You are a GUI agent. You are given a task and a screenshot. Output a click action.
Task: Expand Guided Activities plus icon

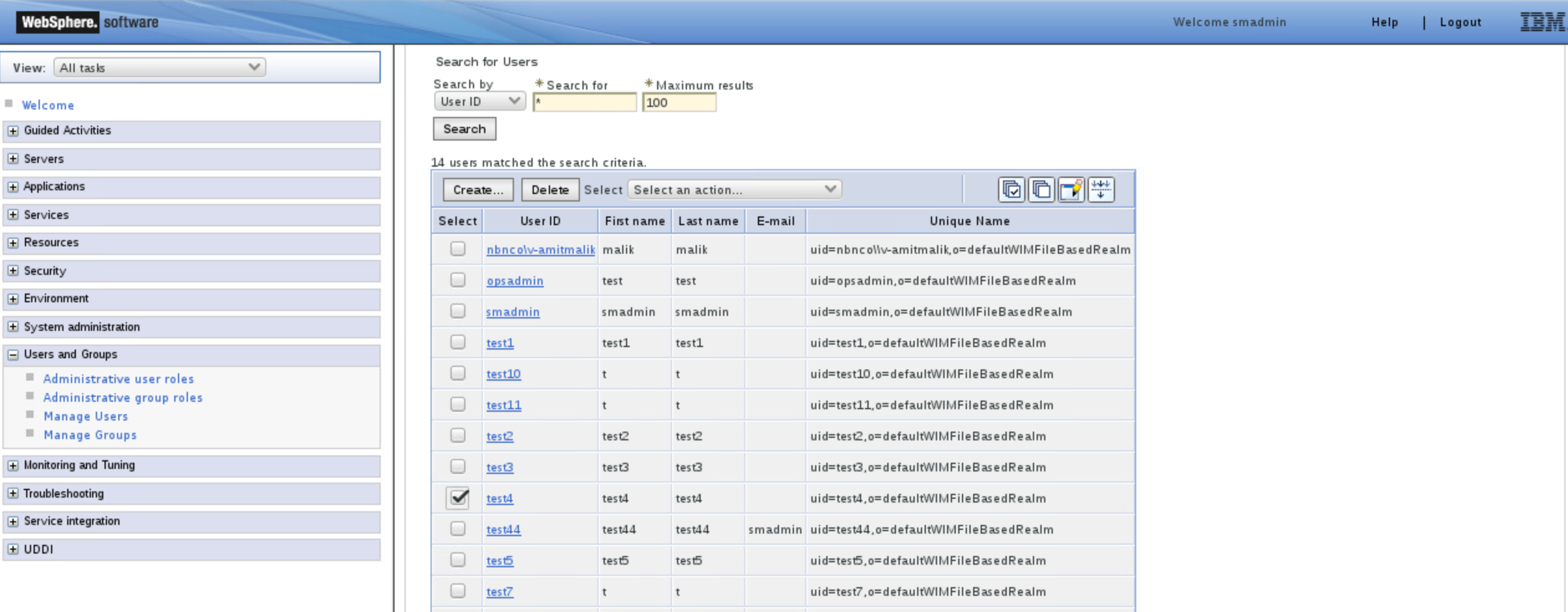[13, 131]
